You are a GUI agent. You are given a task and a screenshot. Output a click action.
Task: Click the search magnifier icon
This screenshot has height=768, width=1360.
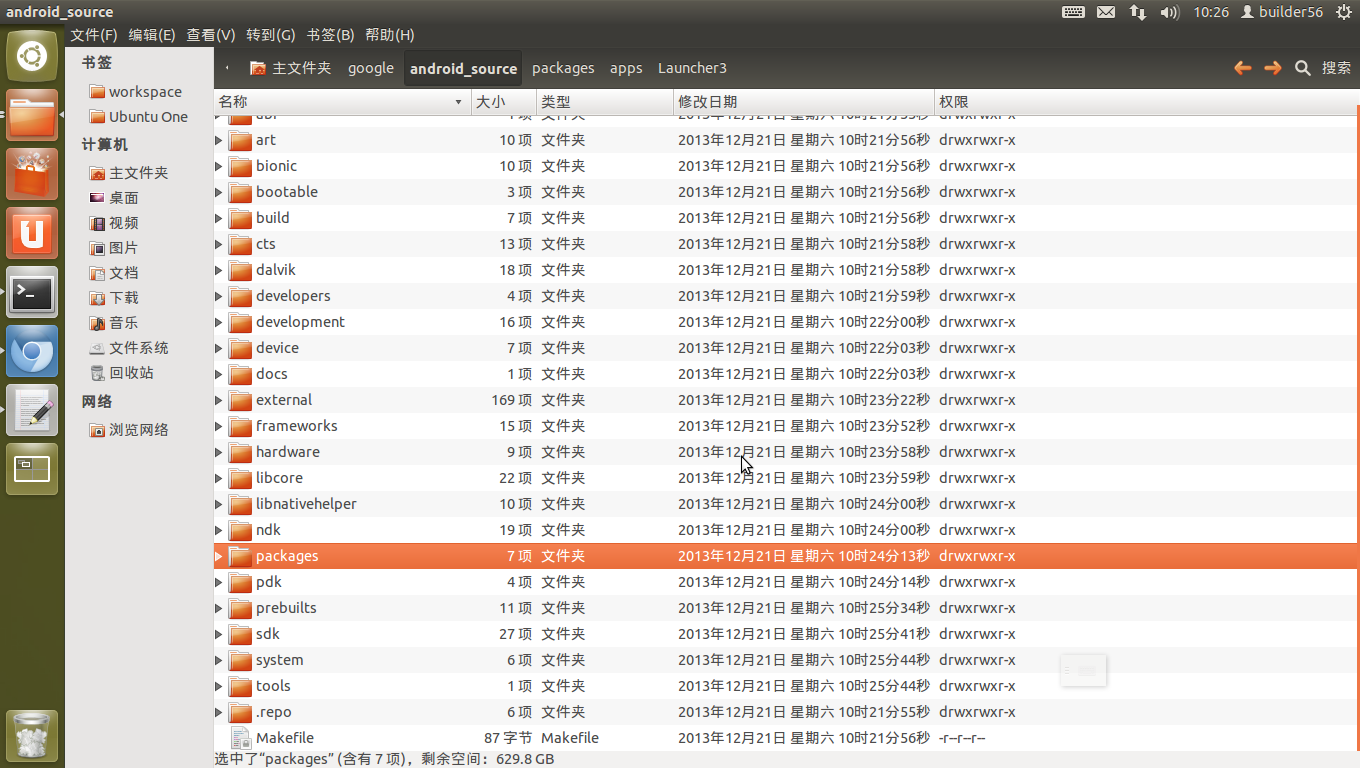(1302, 68)
